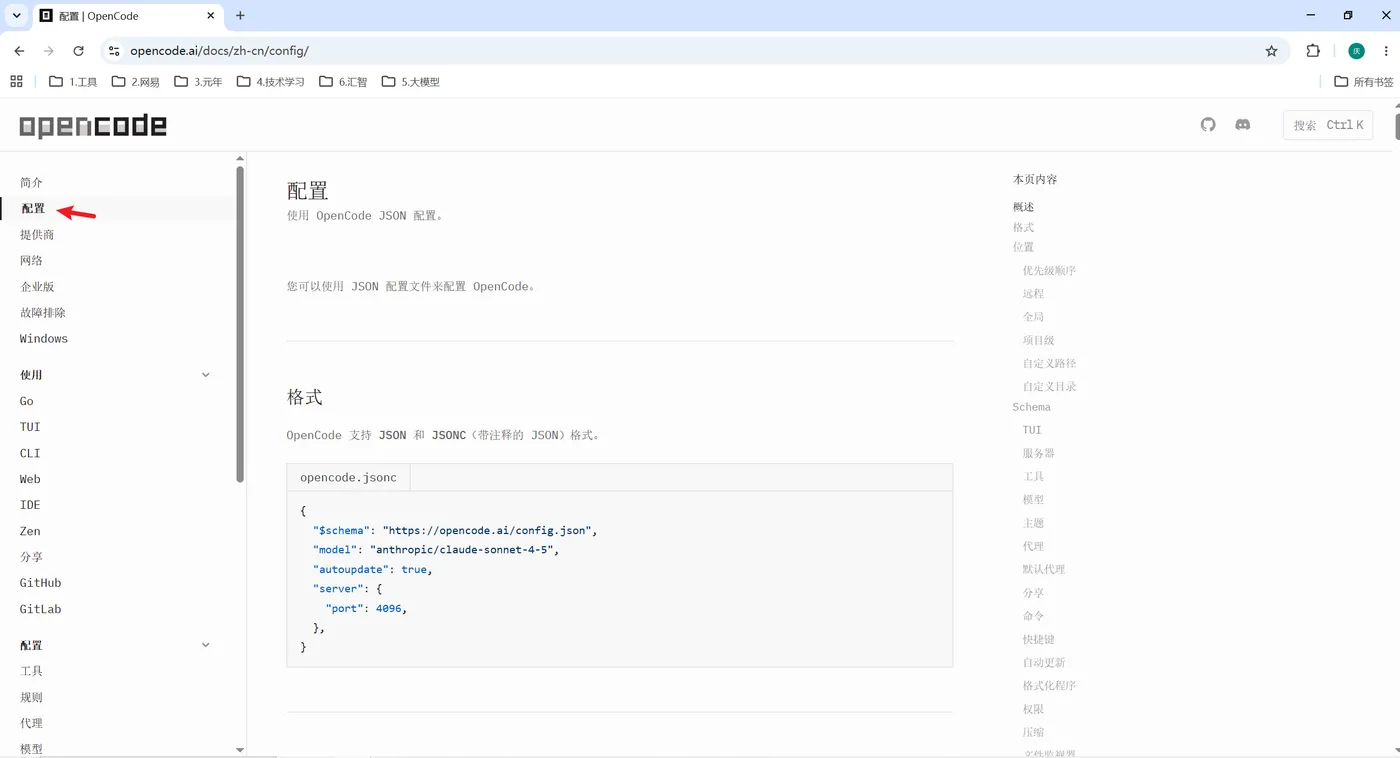This screenshot has height=758, width=1400.
Task: Close the 配置 | OpenCode tab
Action: (x=211, y=16)
